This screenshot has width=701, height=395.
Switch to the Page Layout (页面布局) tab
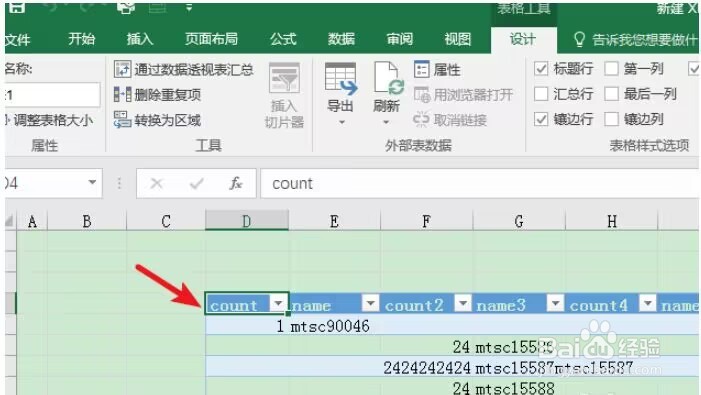tap(211, 39)
